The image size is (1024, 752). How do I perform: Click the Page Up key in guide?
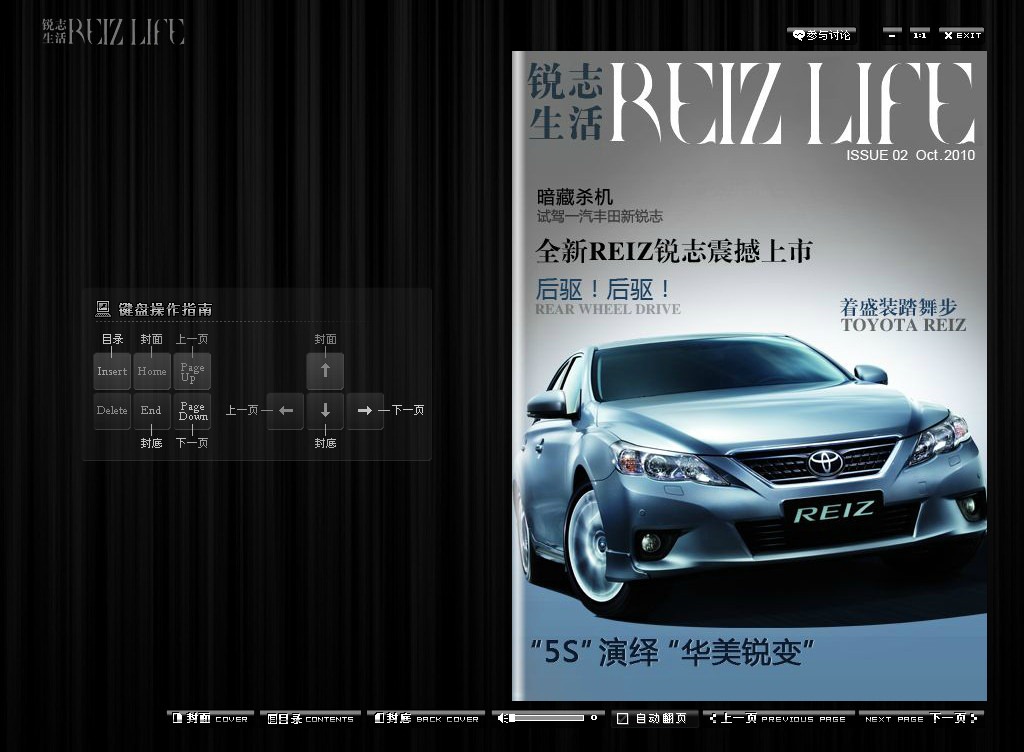click(192, 371)
